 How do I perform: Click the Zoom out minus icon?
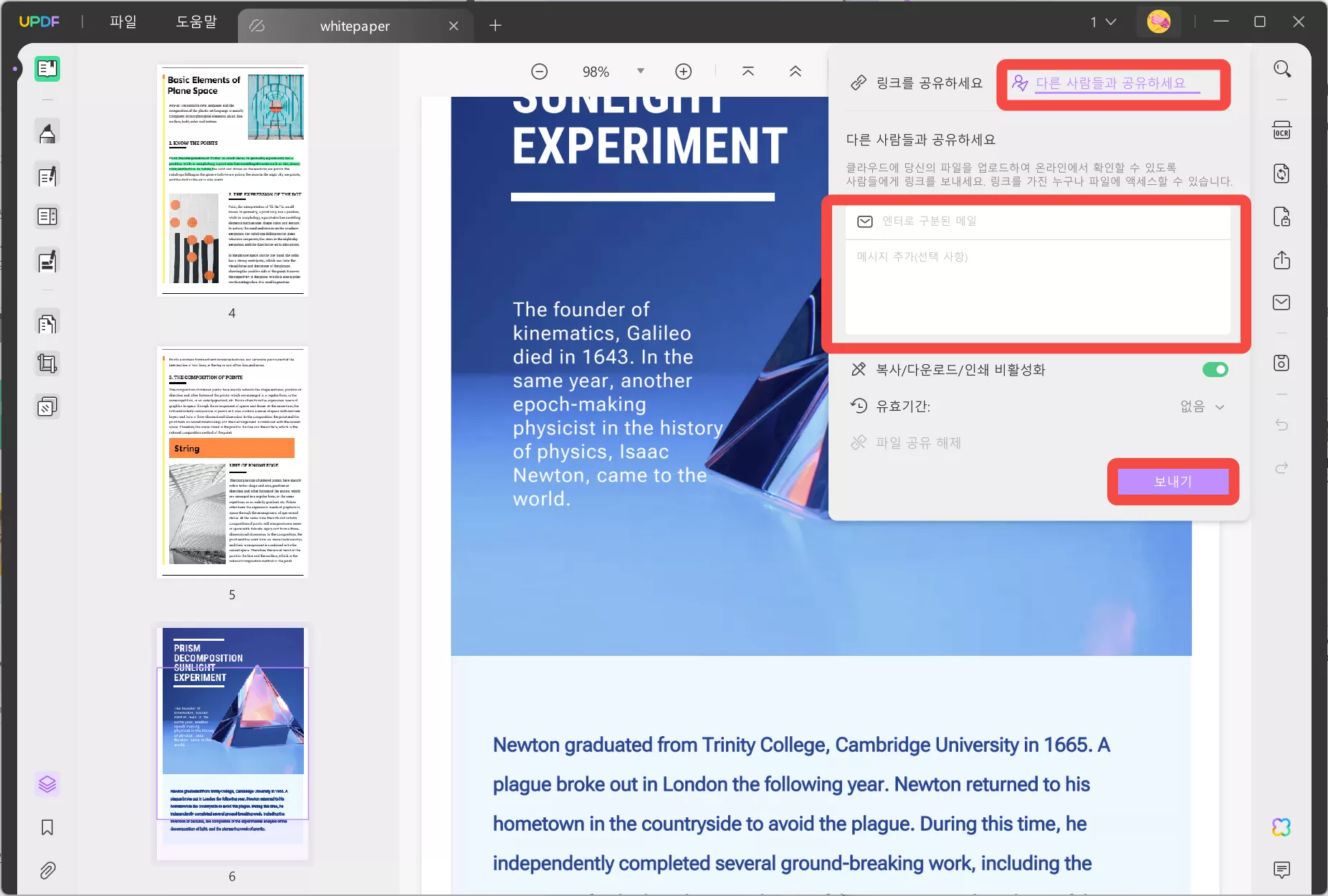point(540,72)
